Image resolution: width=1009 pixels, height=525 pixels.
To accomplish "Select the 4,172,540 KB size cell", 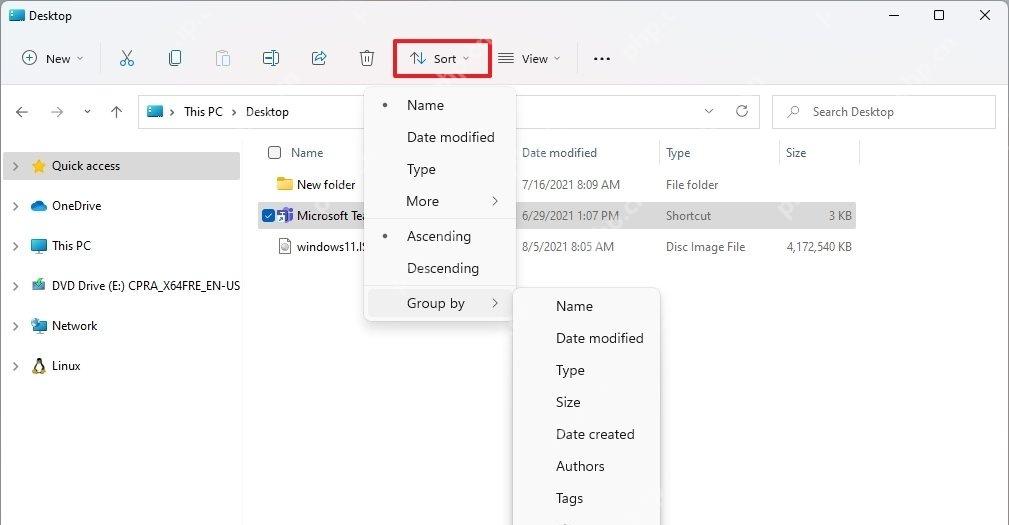I will (819, 246).
